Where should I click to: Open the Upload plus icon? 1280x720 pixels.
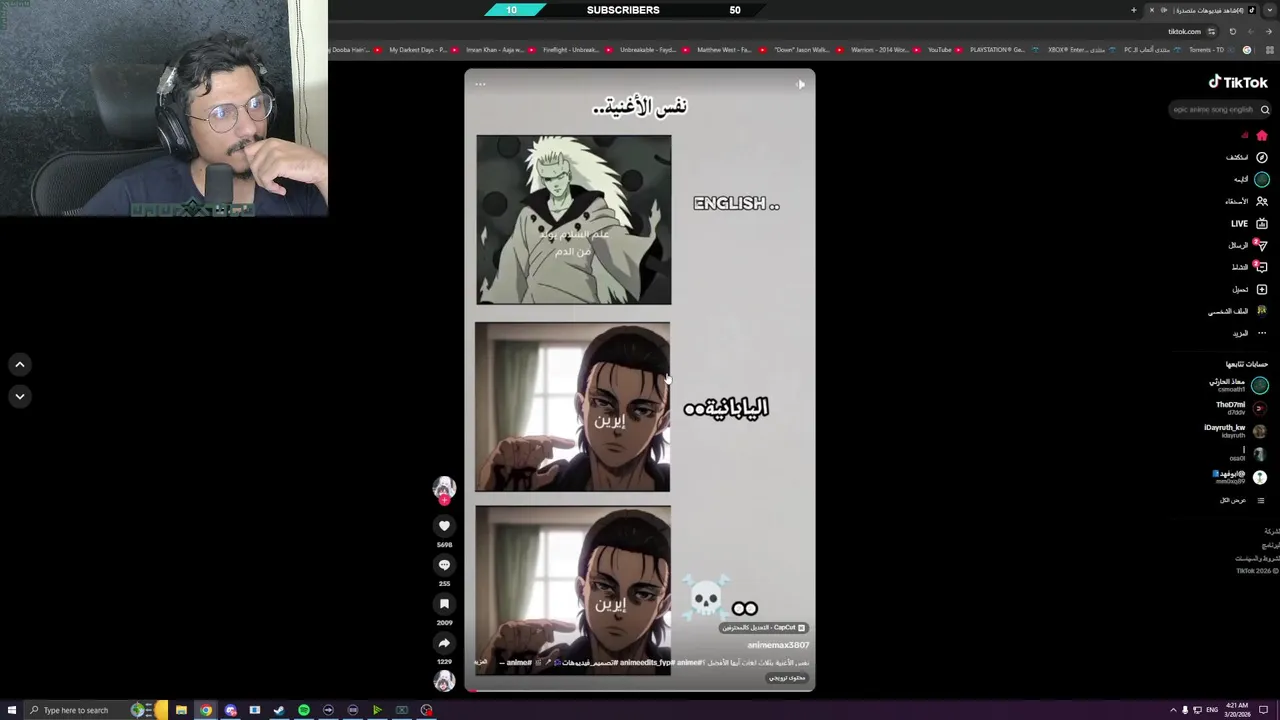click(x=1262, y=289)
